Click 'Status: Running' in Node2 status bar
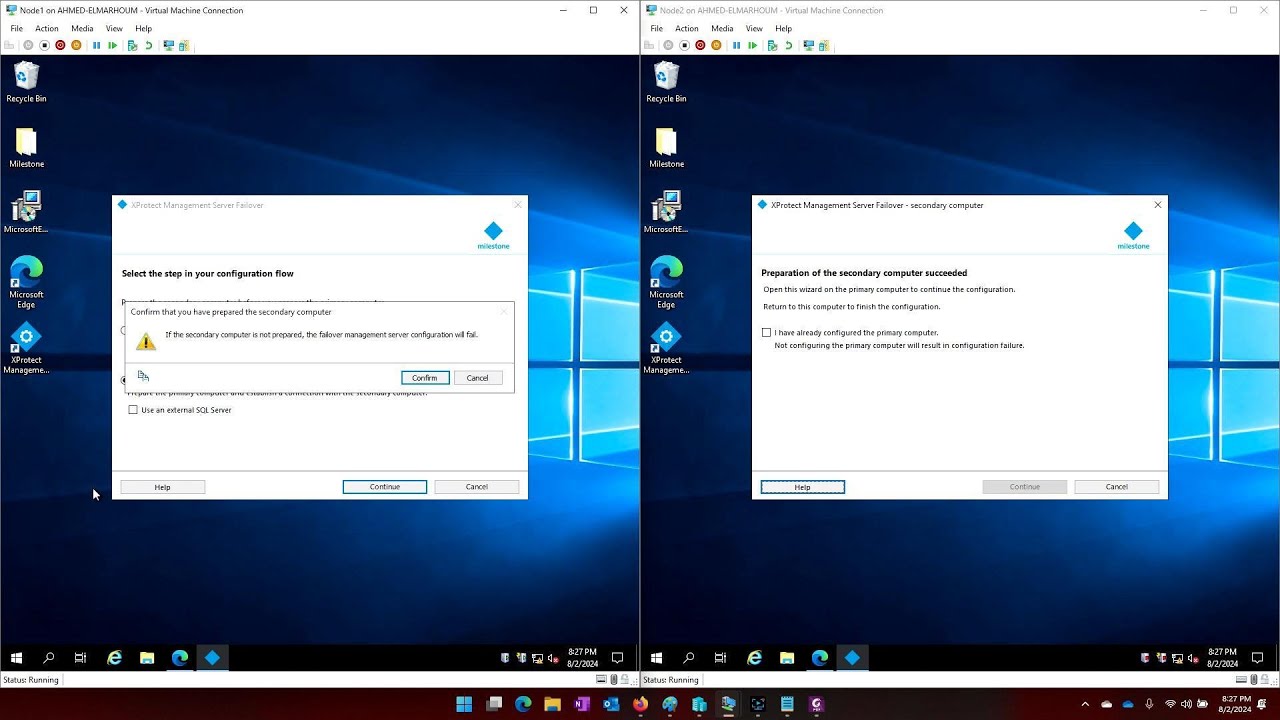 click(x=670, y=680)
